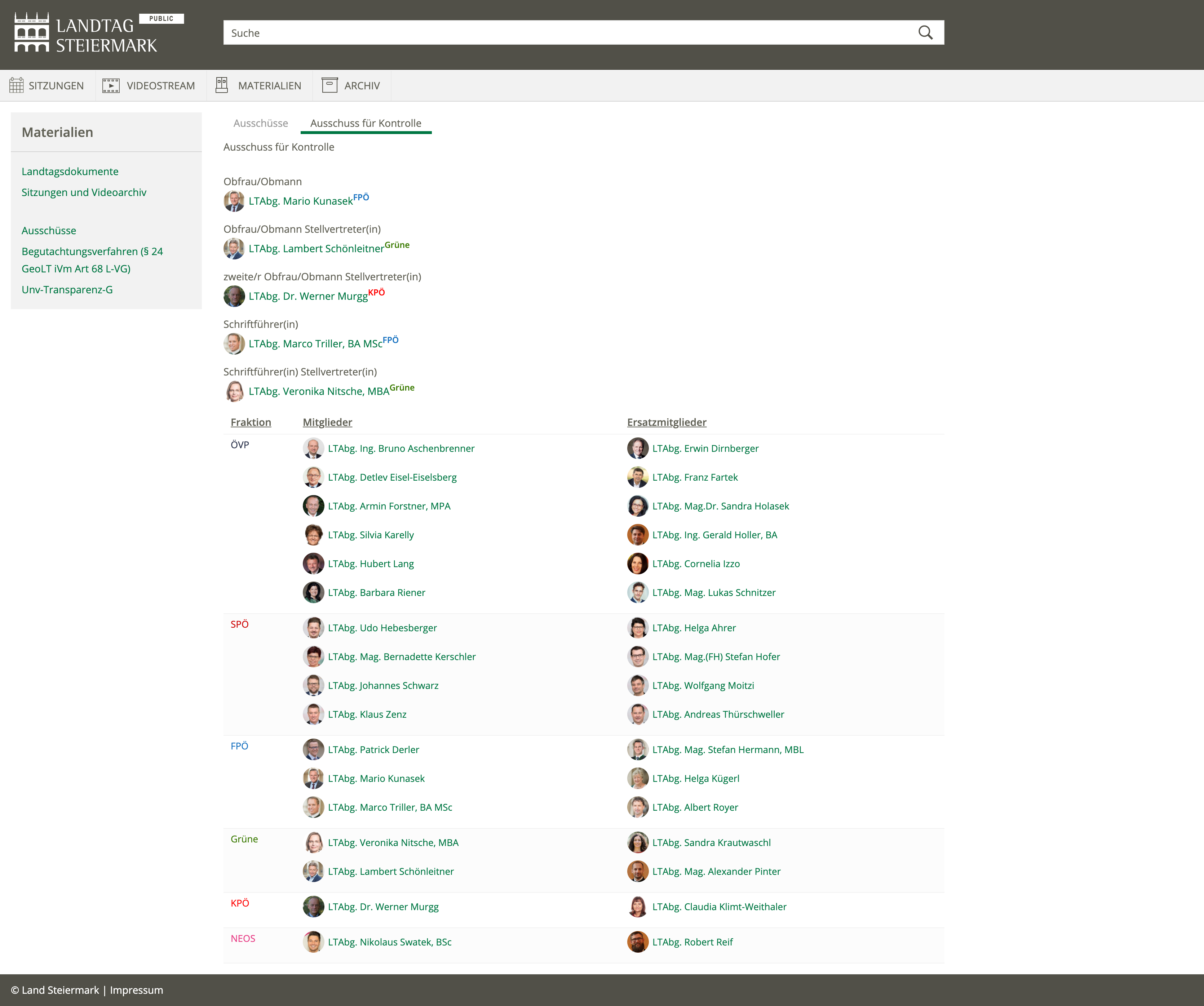
Task: Click Mario Kunasek's Obmann portrait
Action: (x=234, y=201)
